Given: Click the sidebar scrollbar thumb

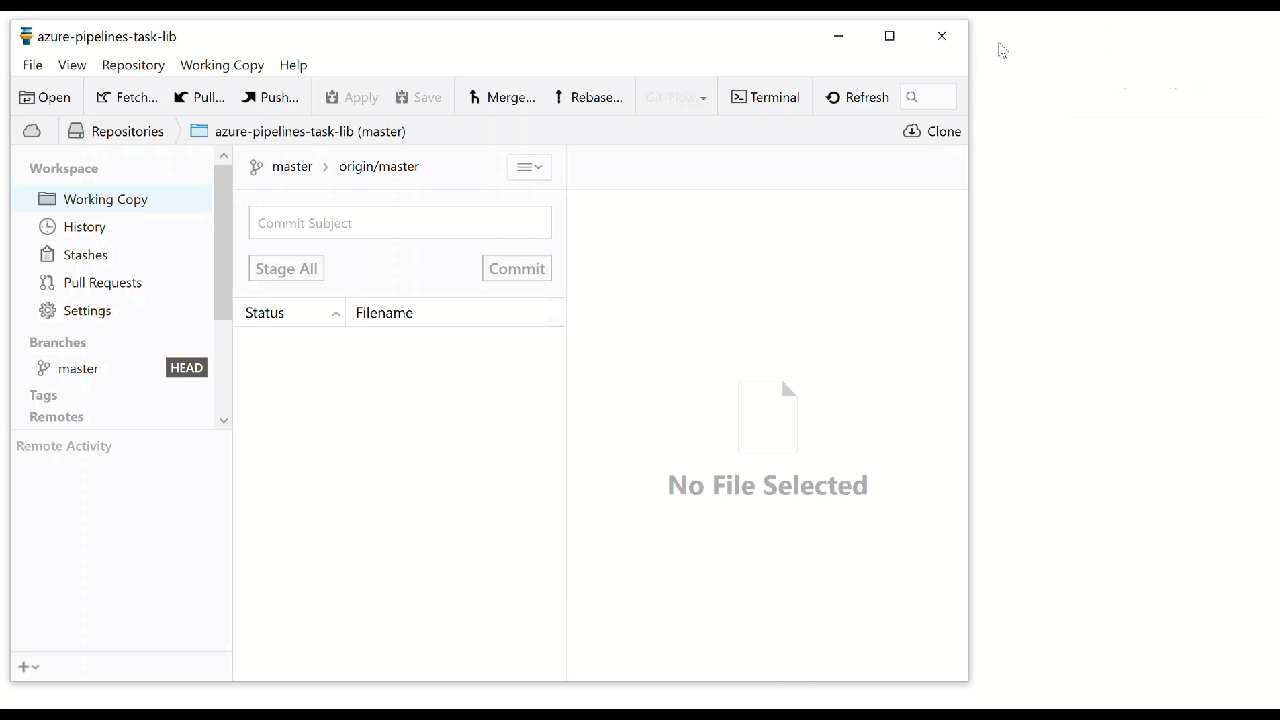Looking at the screenshot, I should click(223, 243).
